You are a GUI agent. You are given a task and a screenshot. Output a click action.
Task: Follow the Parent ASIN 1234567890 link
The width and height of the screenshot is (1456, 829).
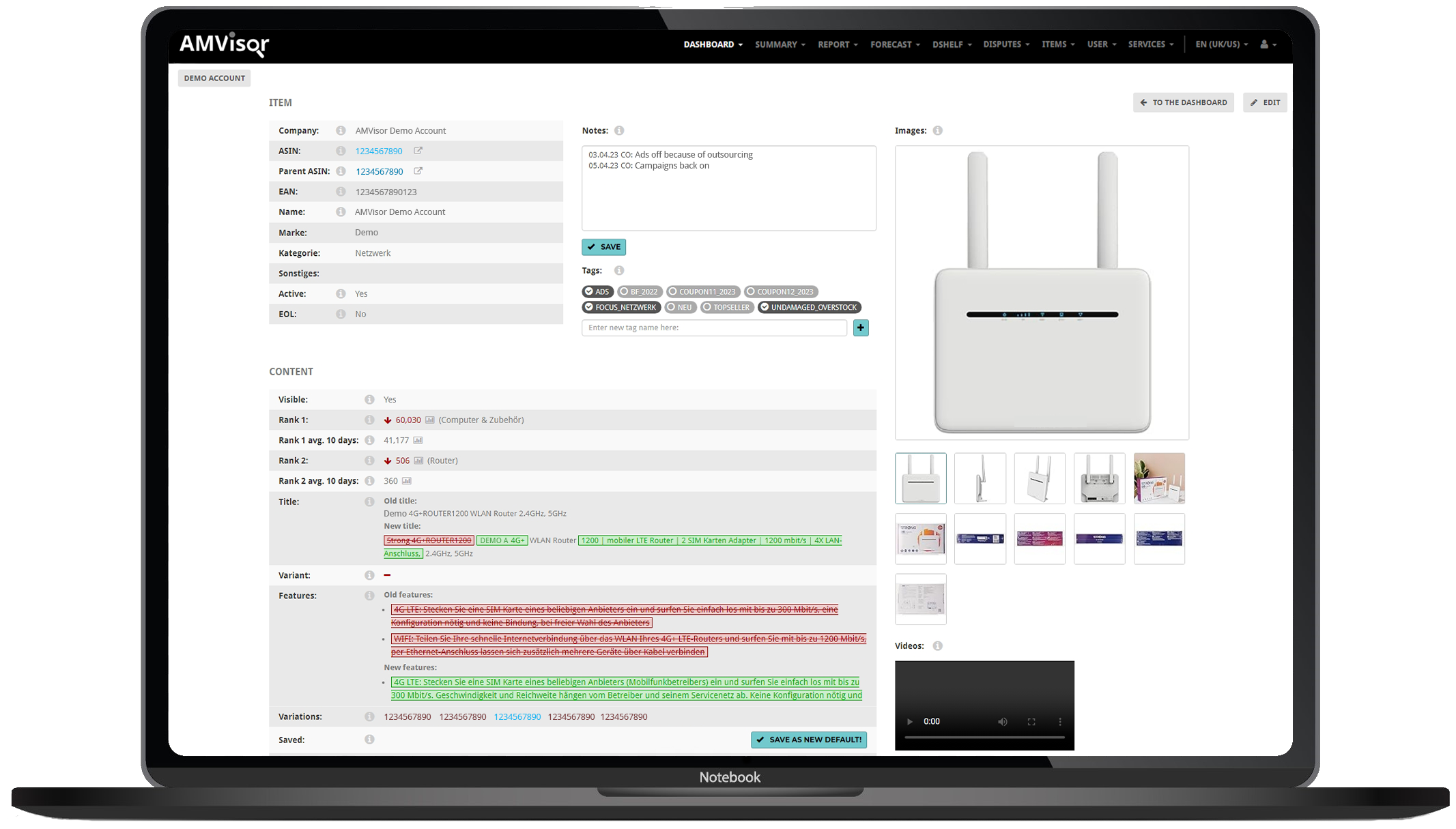point(380,171)
